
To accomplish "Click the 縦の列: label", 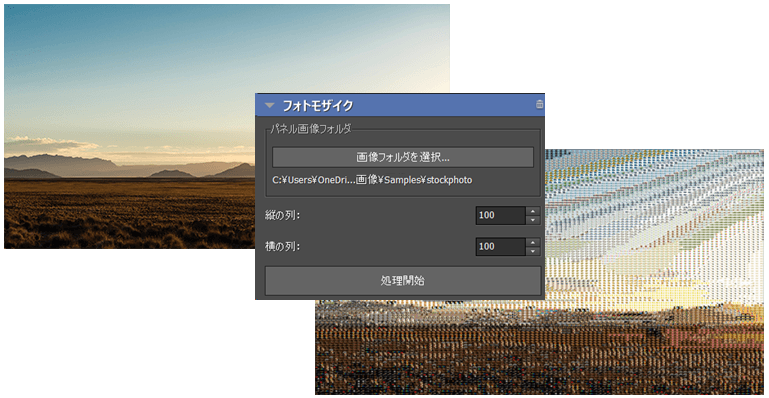I will [x=282, y=216].
